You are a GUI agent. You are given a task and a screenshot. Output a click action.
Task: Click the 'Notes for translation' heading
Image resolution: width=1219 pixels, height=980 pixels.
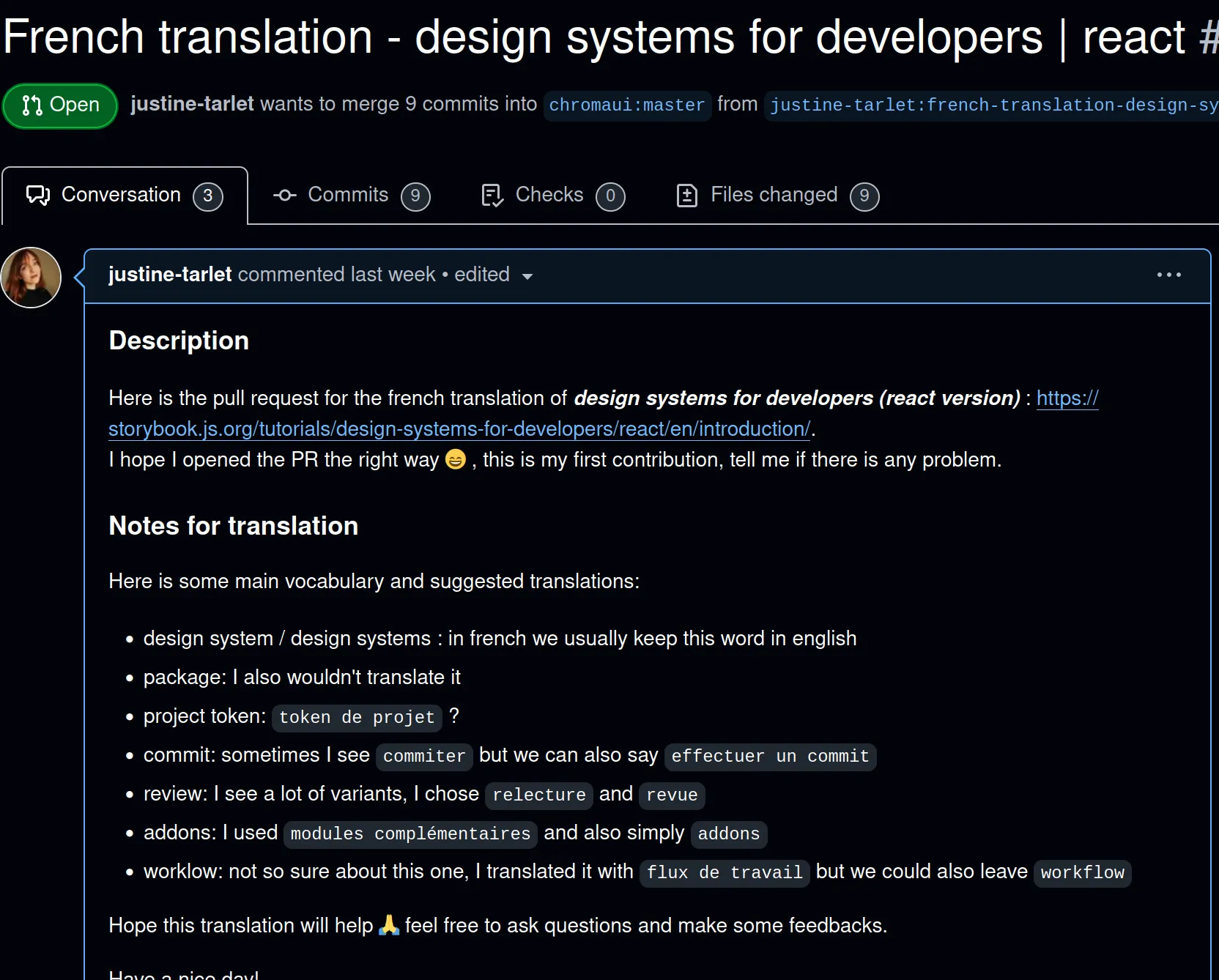[234, 527]
